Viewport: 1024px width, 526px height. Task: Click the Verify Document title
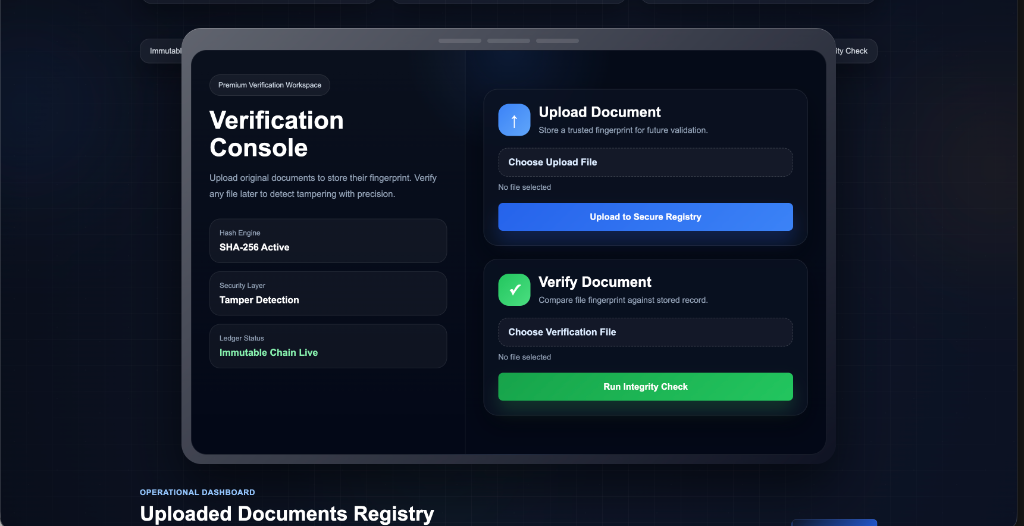point(595,282)
